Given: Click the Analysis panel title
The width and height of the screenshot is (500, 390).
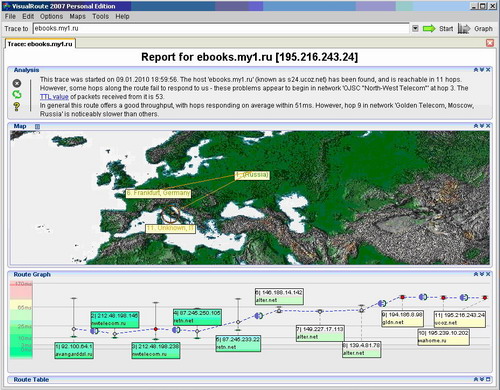Looking at the screenshot, I should [x=26, y=70].
